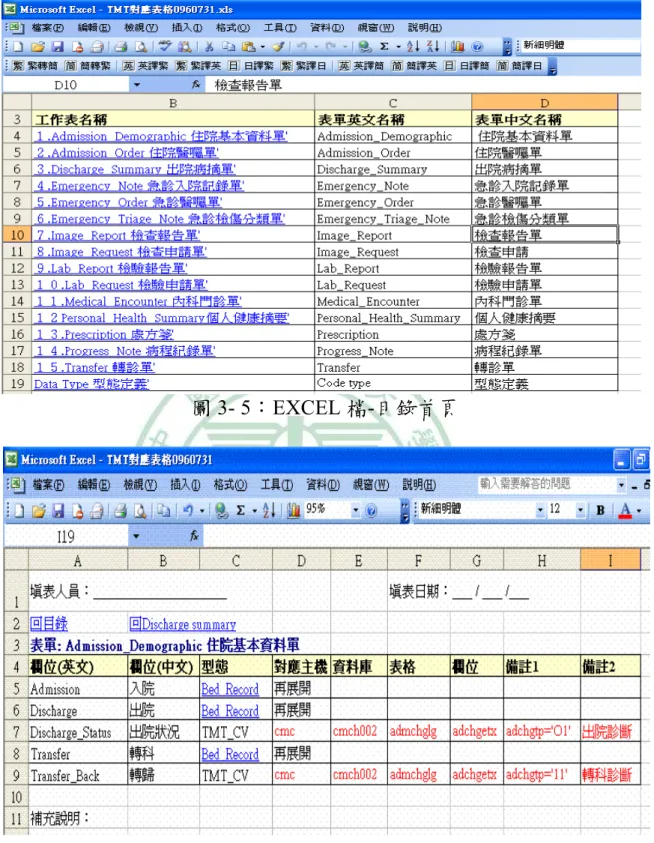Select cell 急診檢傷分類單 in column D
This screenshot has width=654, height=843.
click(x=544, y=219)
